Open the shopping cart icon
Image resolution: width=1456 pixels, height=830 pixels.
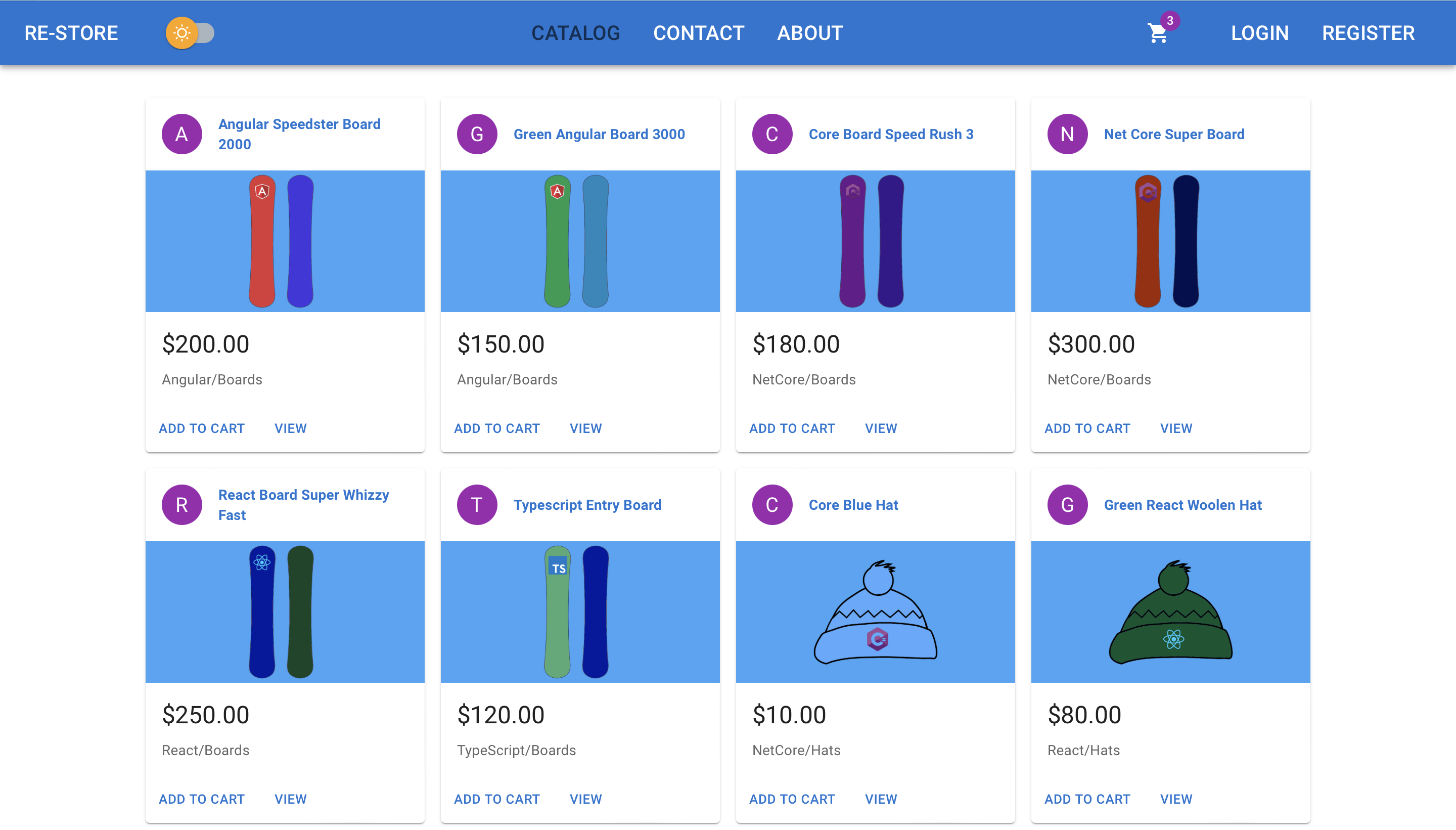(1158, 33)
